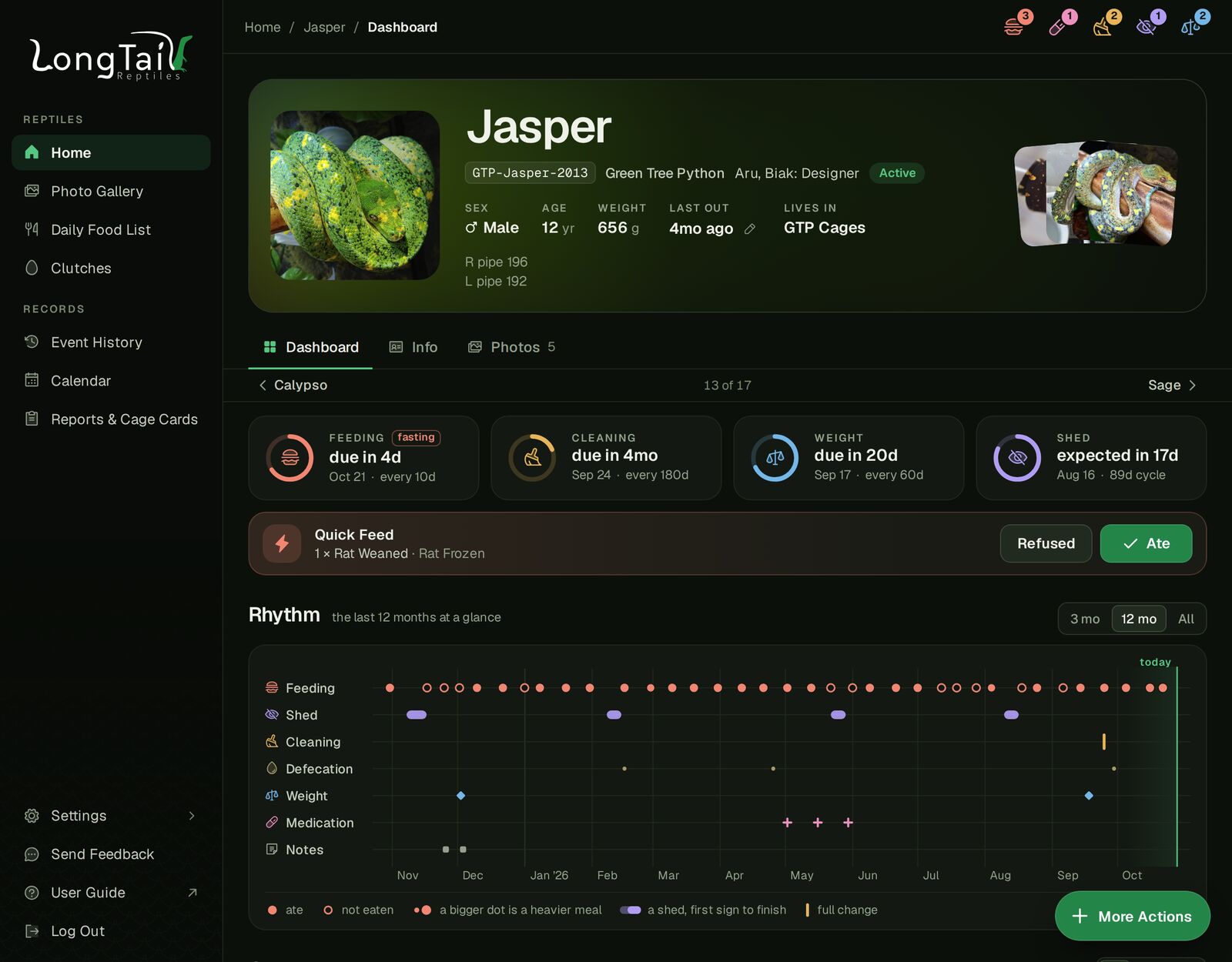Switch to the Info tab

(x=413, y=347)
